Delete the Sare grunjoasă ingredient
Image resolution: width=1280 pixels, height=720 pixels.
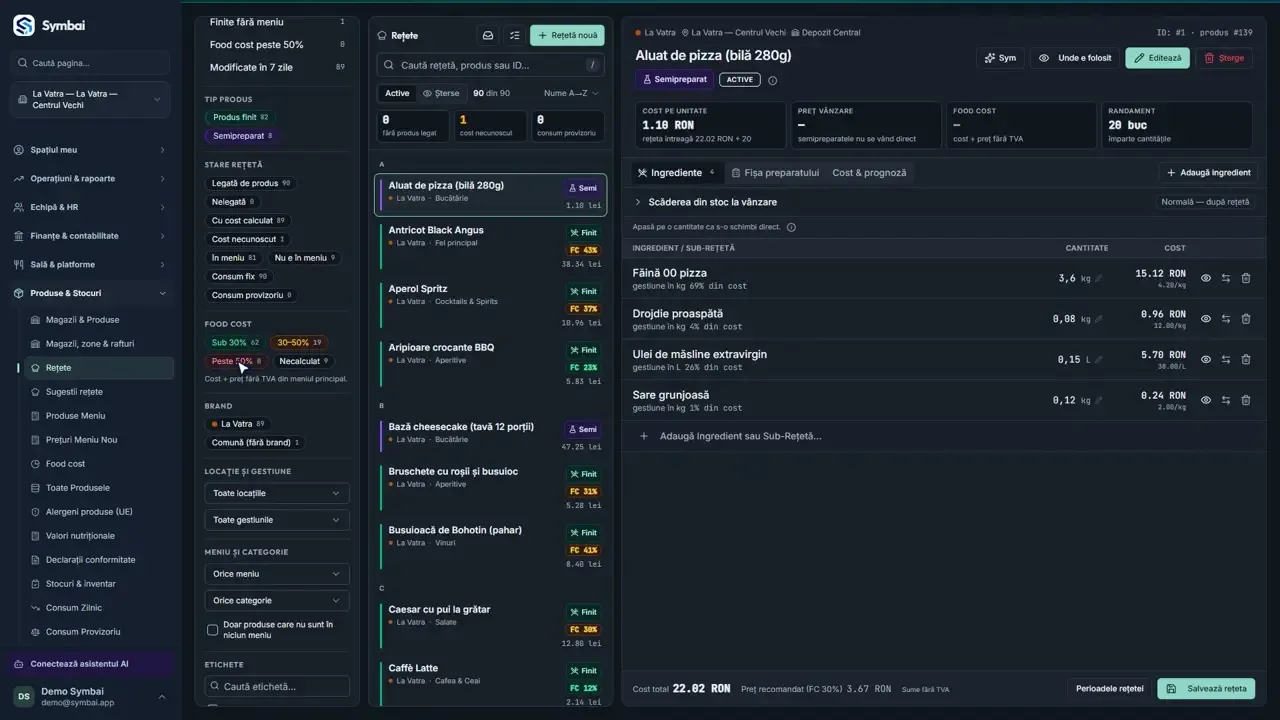[1246, 400]
